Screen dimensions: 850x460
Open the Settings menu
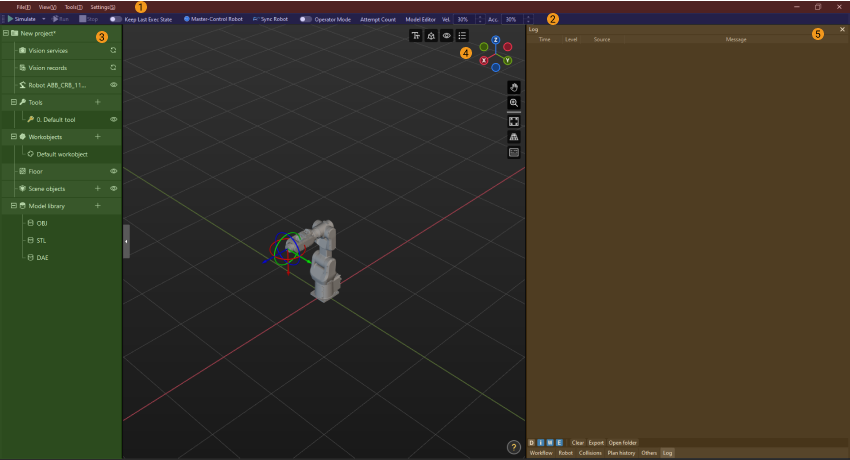[x=102, y=7]
